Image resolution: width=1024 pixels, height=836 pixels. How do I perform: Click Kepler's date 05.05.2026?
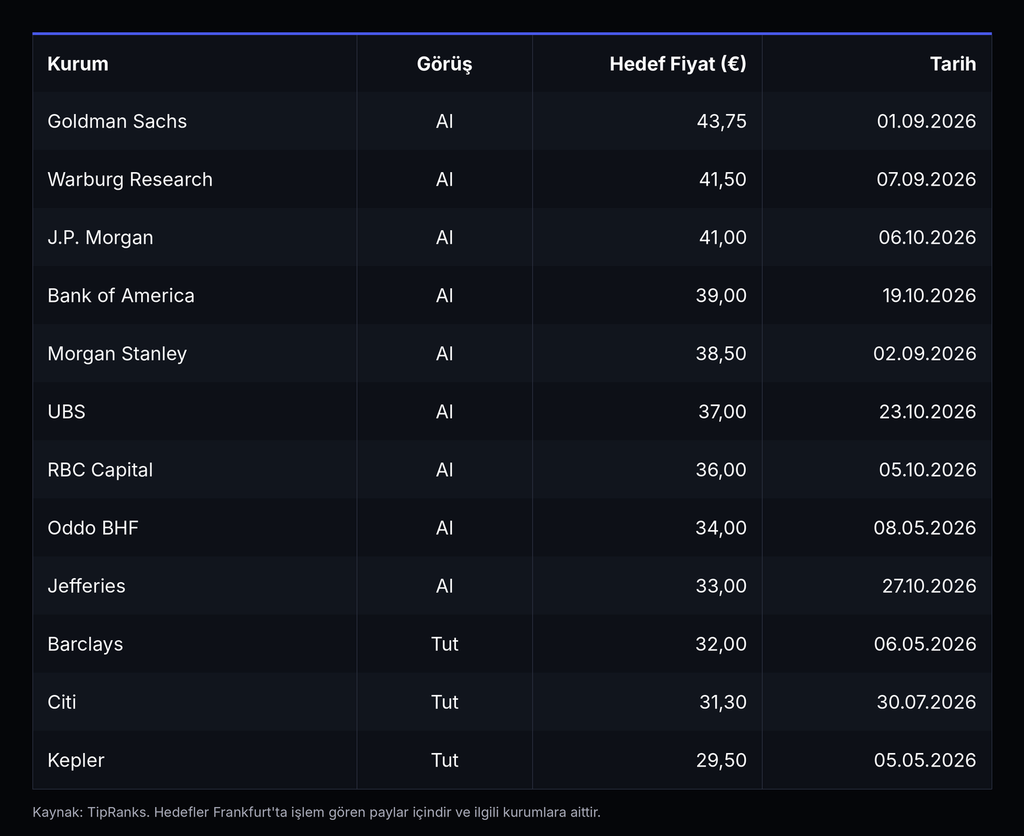click(x=925, y=761)
